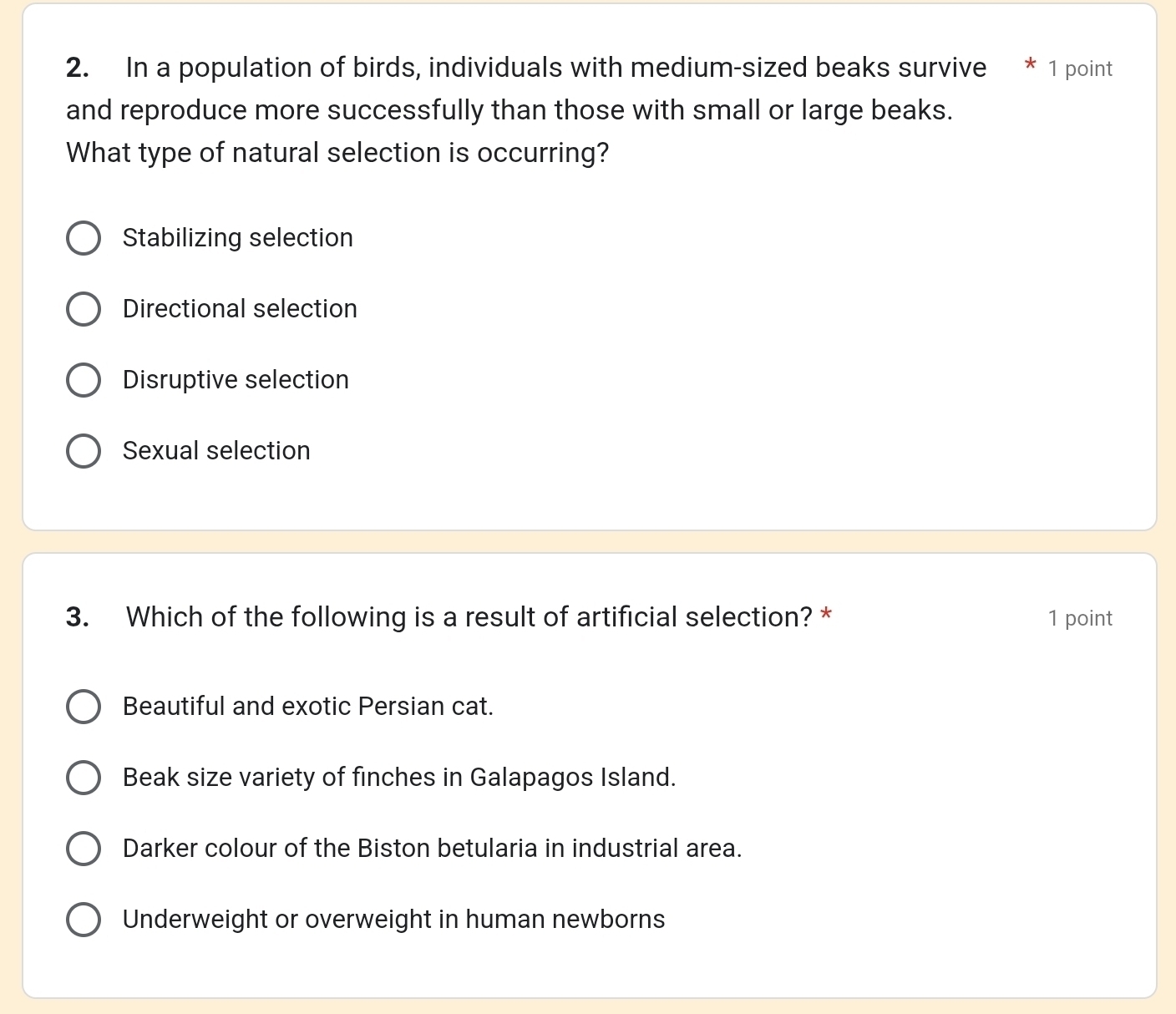Pick the Disruptive selection radio button
This screenshot has height=1014, width=1176.
tap(84, 380)
